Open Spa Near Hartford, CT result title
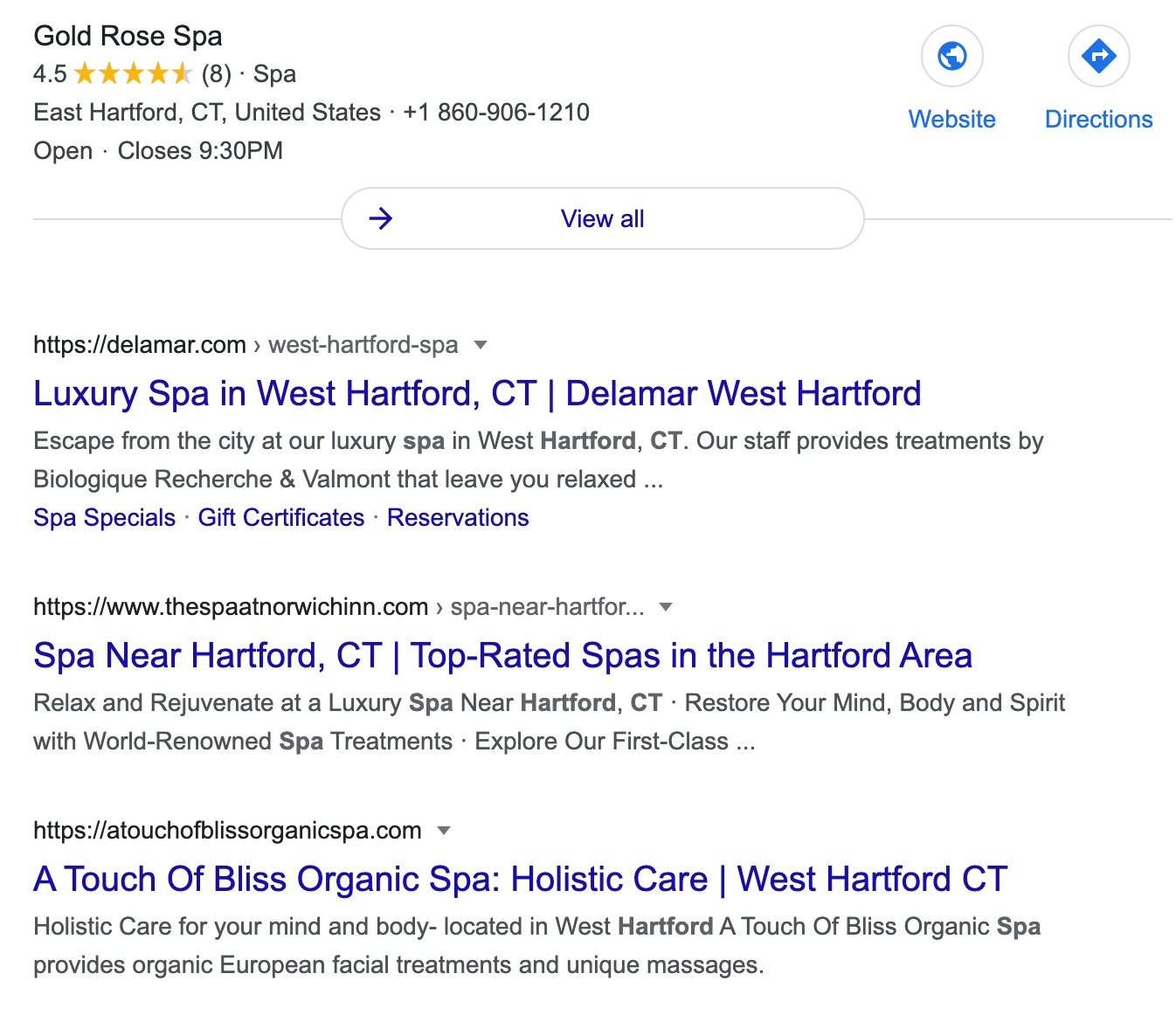 click(502, 655)
